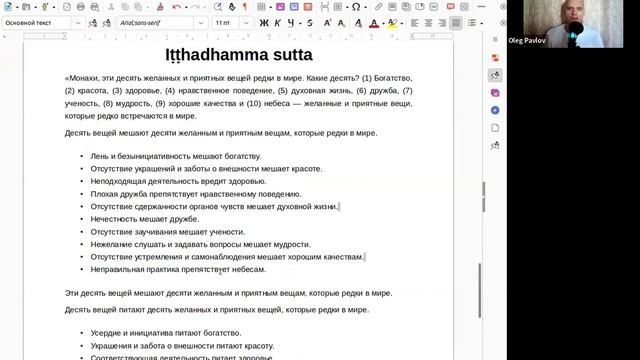The image size is (640, 360).
Task: Insert special character Omega icon
Action: 356,7
